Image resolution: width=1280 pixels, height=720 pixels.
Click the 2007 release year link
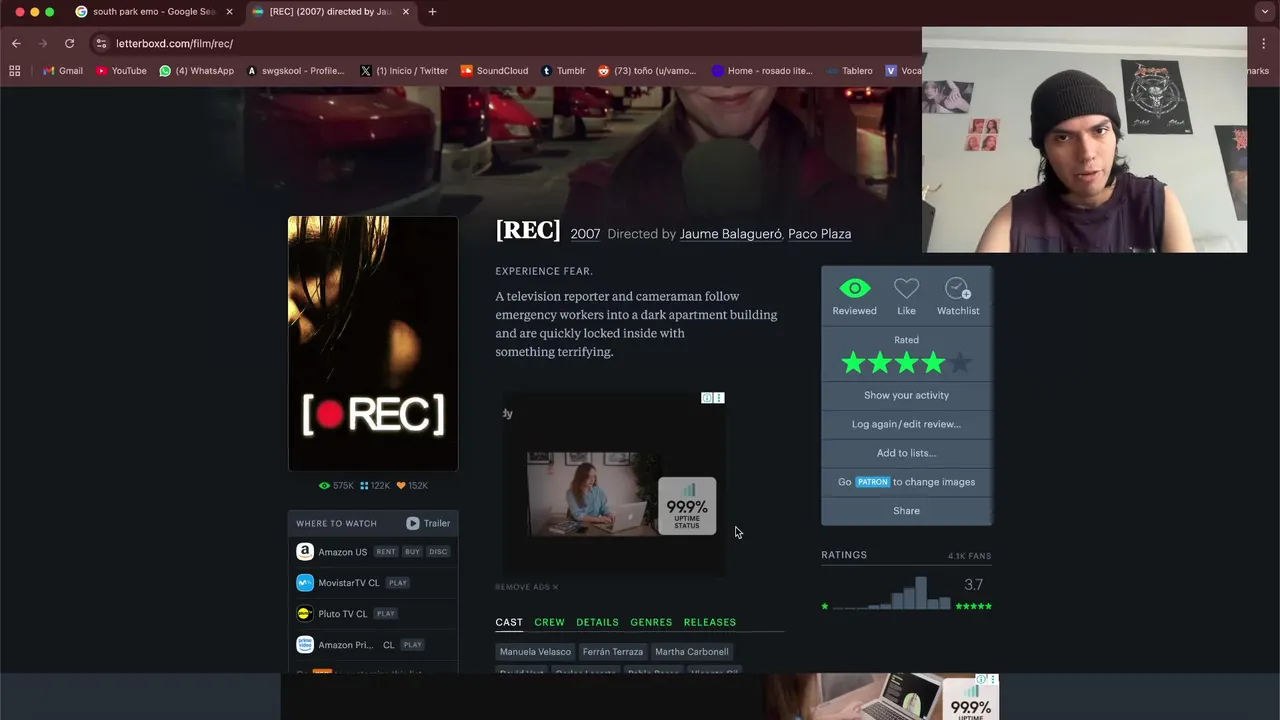tap(585, 234)
